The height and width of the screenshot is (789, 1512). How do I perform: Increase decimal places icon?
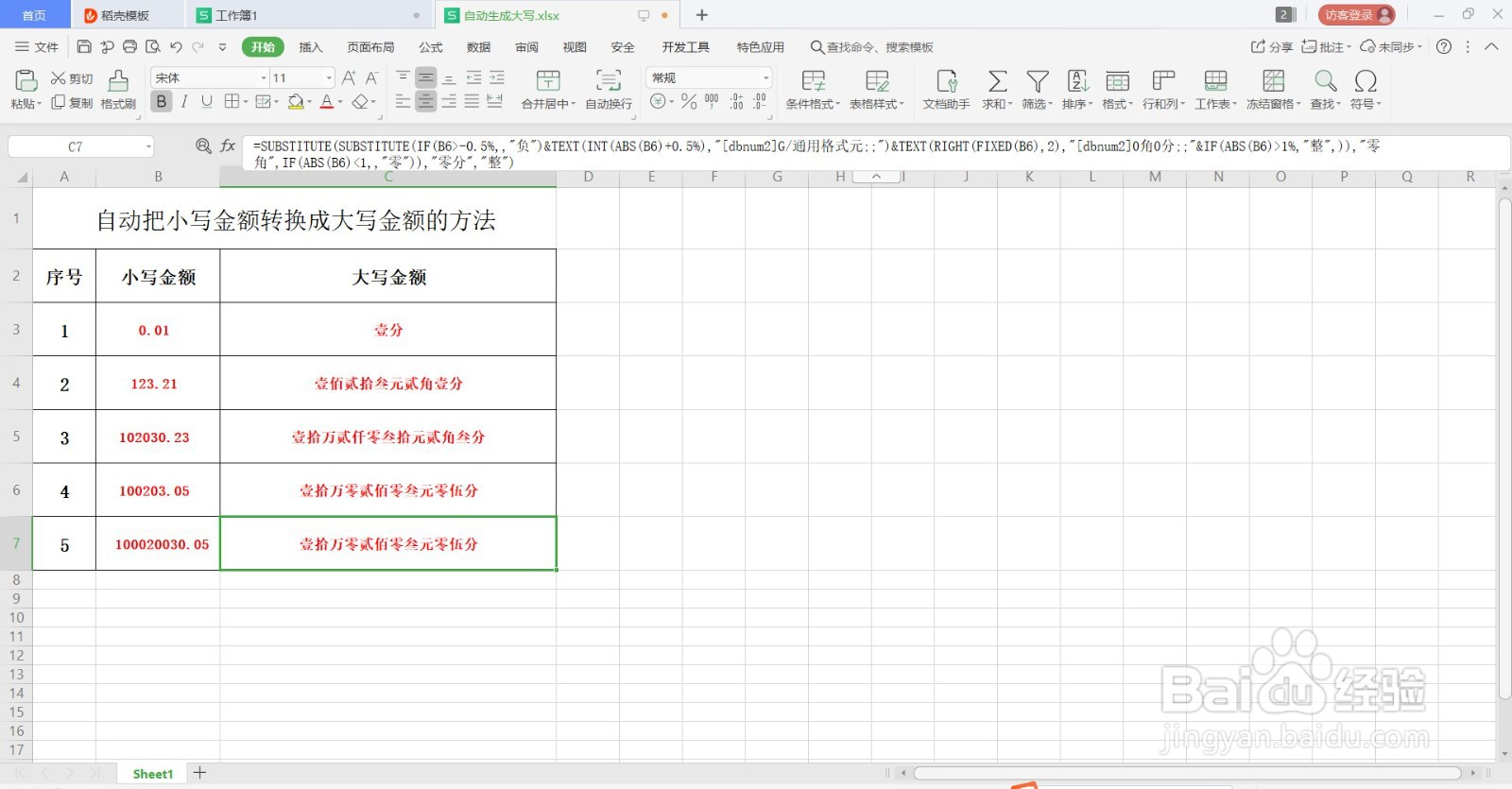736,102
